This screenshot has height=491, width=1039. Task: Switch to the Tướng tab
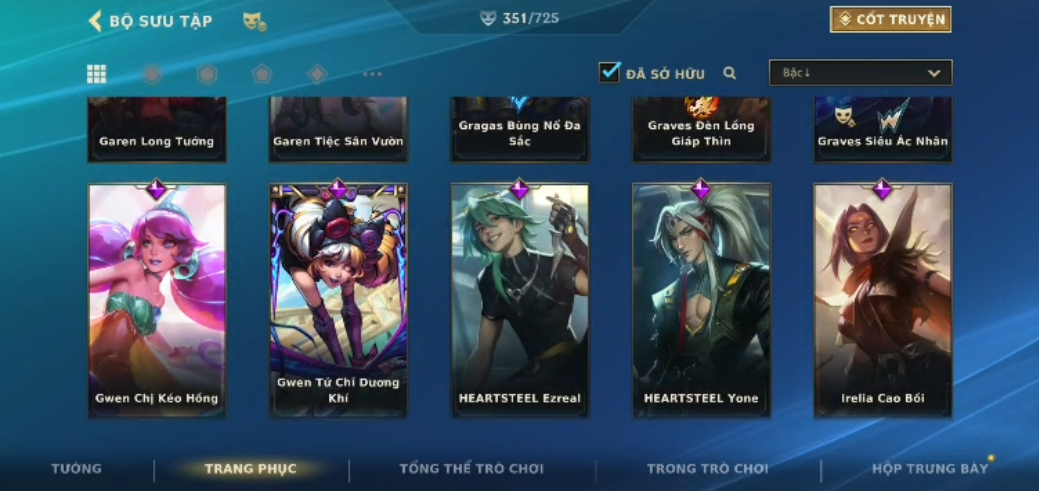click(x=77, y=468)
